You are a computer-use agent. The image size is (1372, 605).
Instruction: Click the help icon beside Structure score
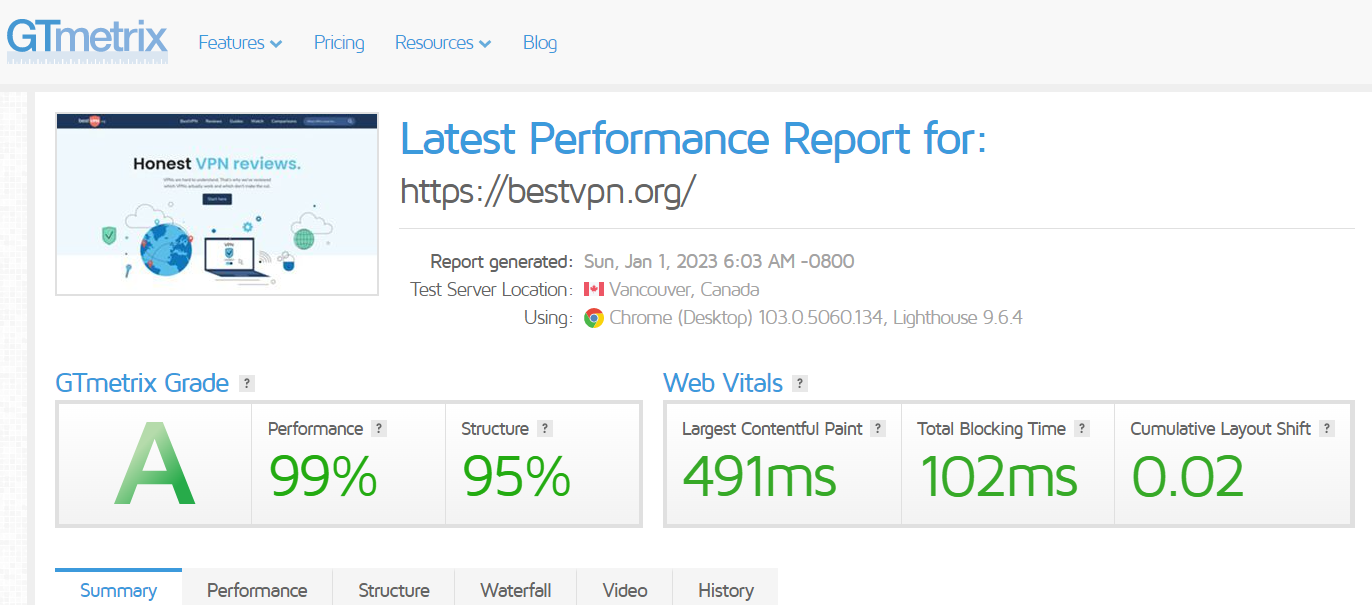tap(544, 428)
